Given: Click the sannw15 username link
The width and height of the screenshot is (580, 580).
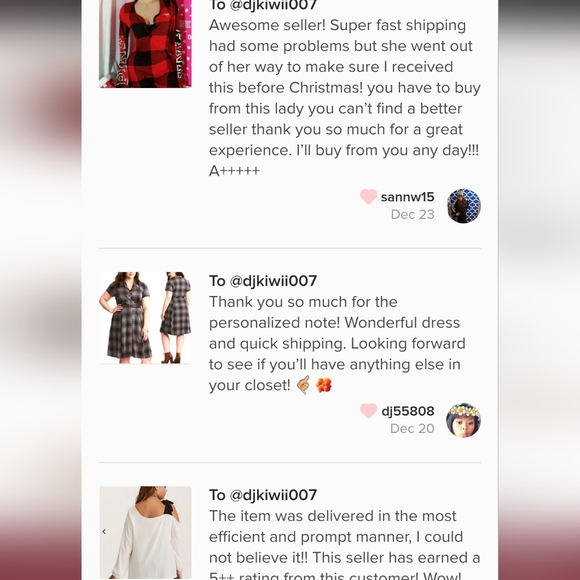Looking at the screenshot, I should click(407, 197).
